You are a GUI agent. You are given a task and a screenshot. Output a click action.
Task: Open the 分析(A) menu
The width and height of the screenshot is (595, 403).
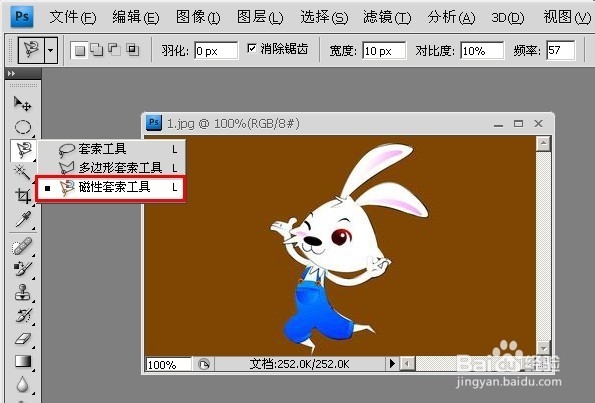point(451,17)
